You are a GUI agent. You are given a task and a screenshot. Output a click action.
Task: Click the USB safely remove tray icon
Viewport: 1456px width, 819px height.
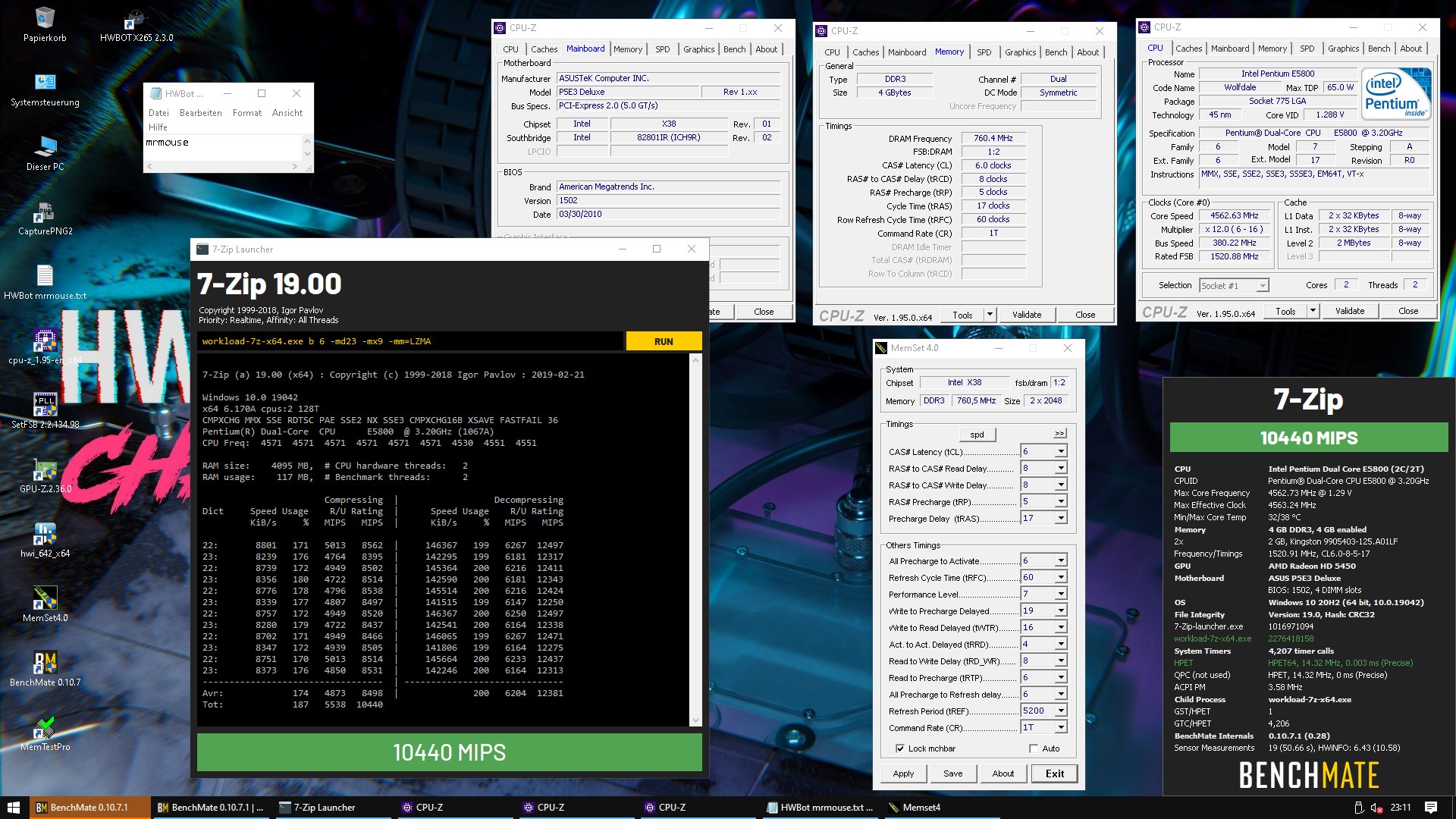1358,808
